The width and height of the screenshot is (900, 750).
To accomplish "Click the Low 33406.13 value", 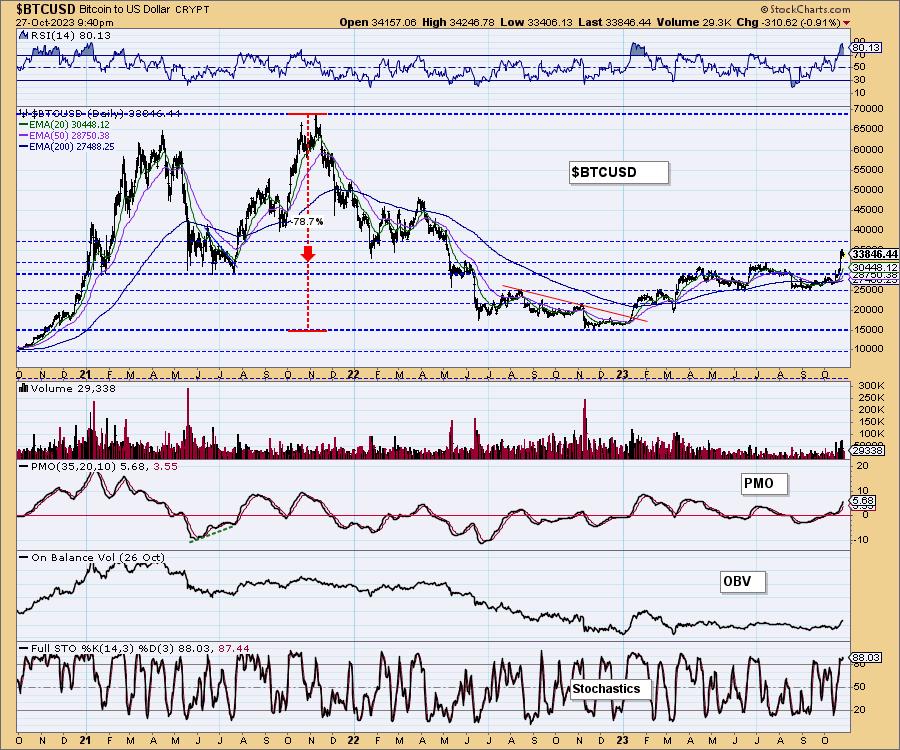I will [536, 22].
